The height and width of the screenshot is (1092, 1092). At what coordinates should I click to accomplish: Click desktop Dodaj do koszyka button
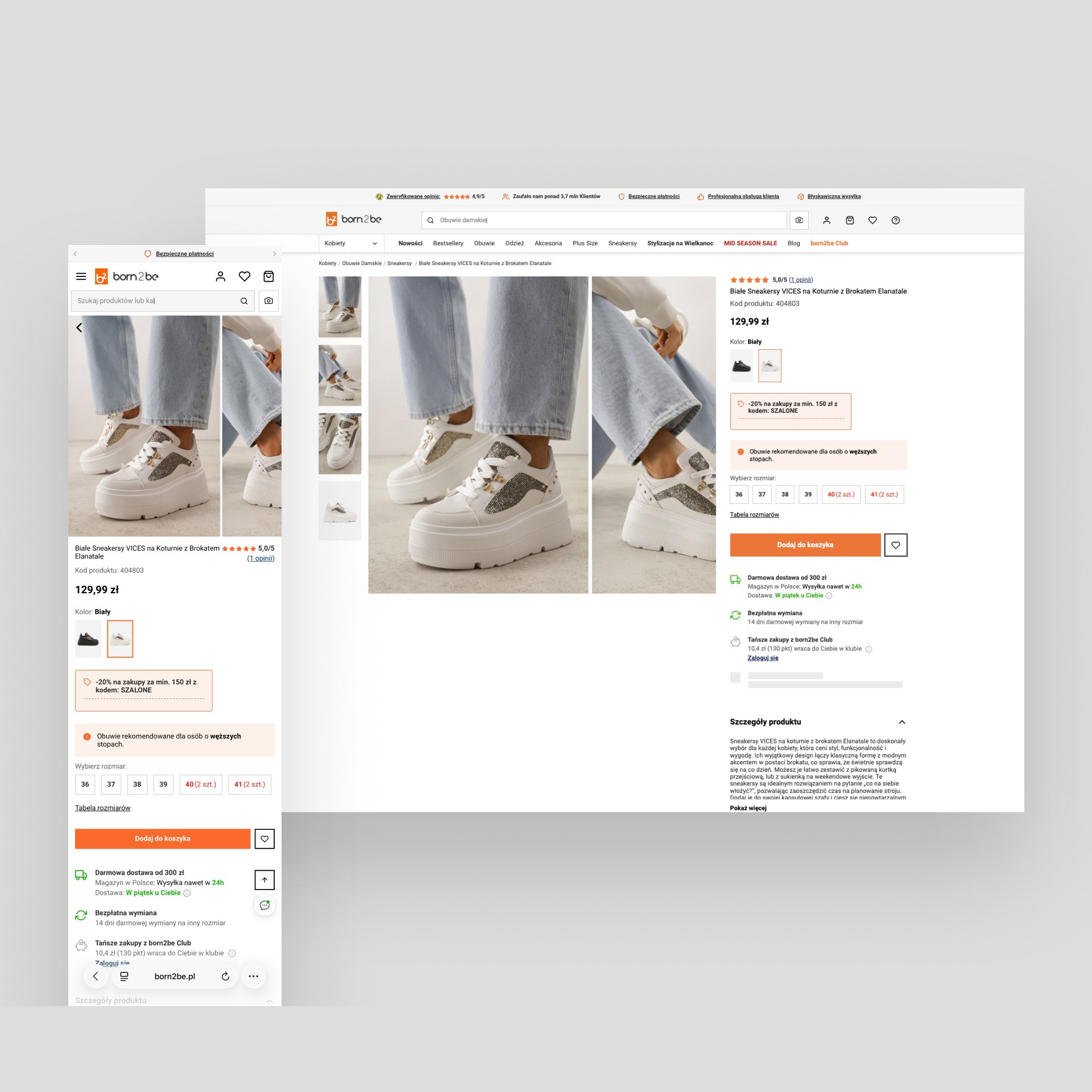805,545
